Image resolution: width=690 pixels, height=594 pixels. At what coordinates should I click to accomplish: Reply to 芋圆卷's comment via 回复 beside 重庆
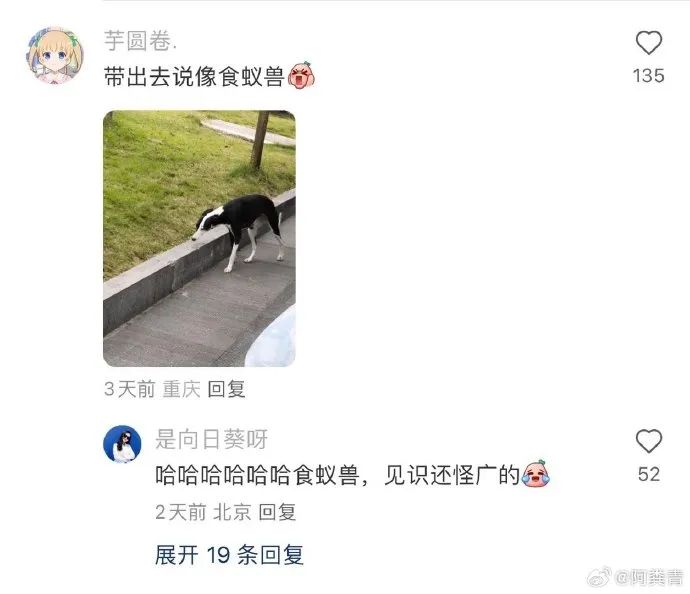[226, 389]
